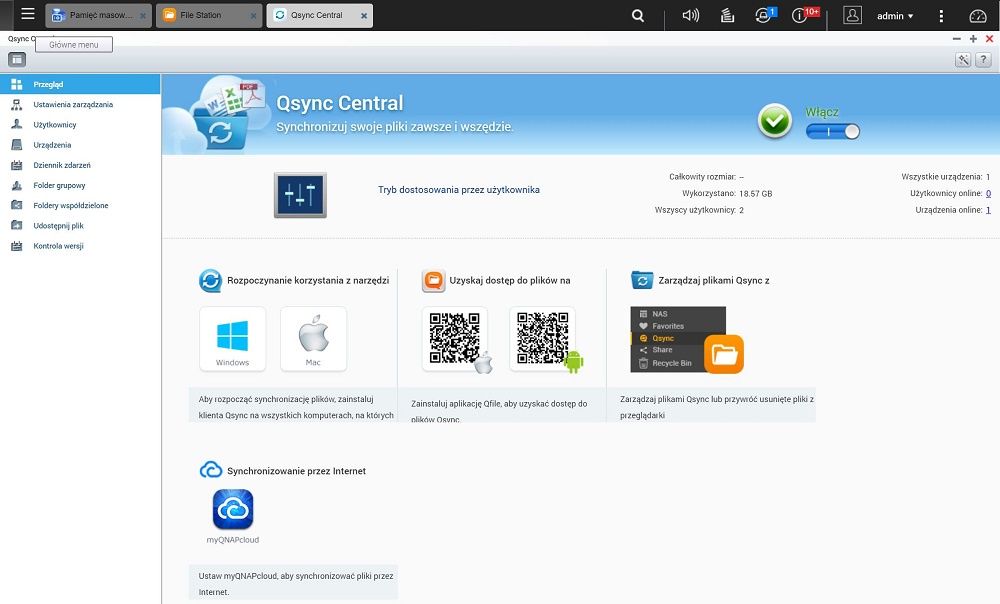The width and height of the screenshot is (1000, 604).
Task: Open external devices icon with badge 1
Action: pos(764,15)
